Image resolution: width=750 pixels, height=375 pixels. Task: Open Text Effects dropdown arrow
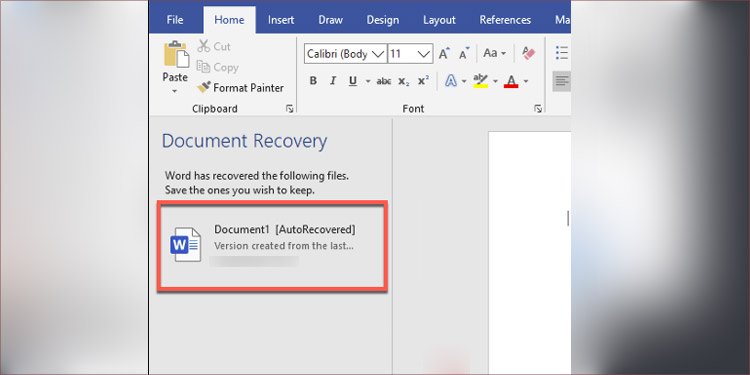pos(464,81)
